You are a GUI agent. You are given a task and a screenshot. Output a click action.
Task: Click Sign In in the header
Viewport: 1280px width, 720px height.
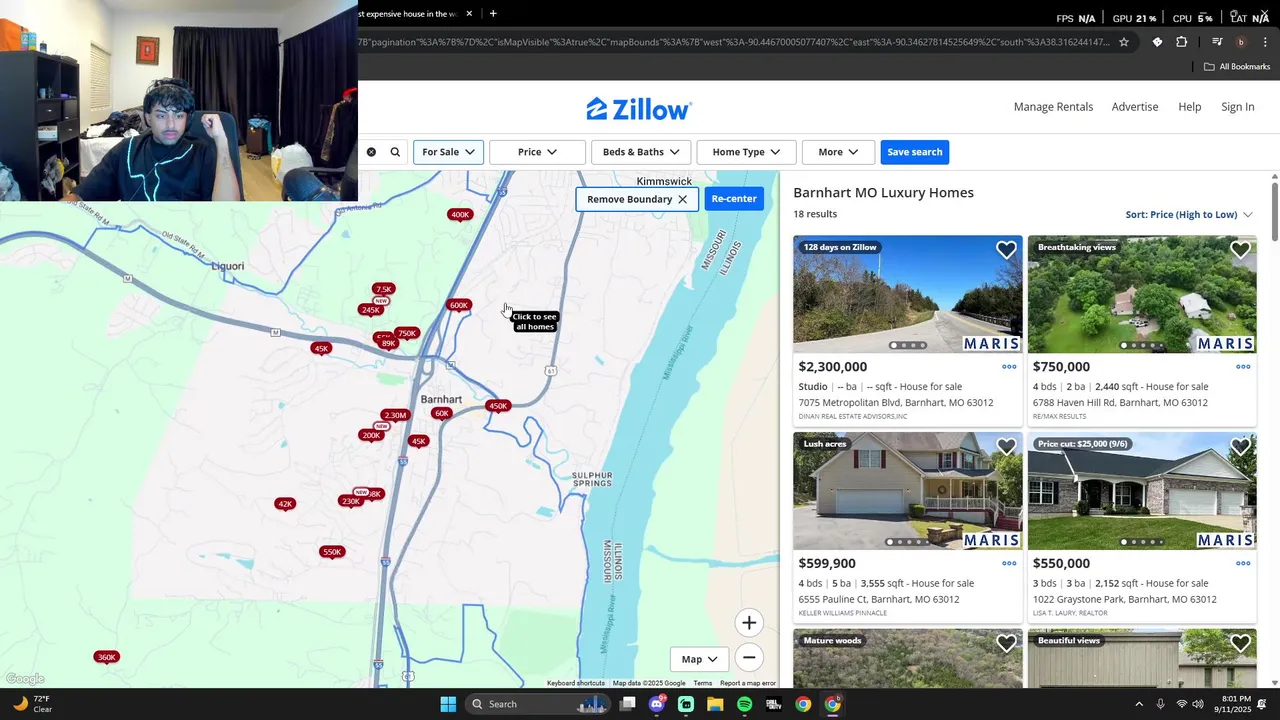(x=1237, y=107)
